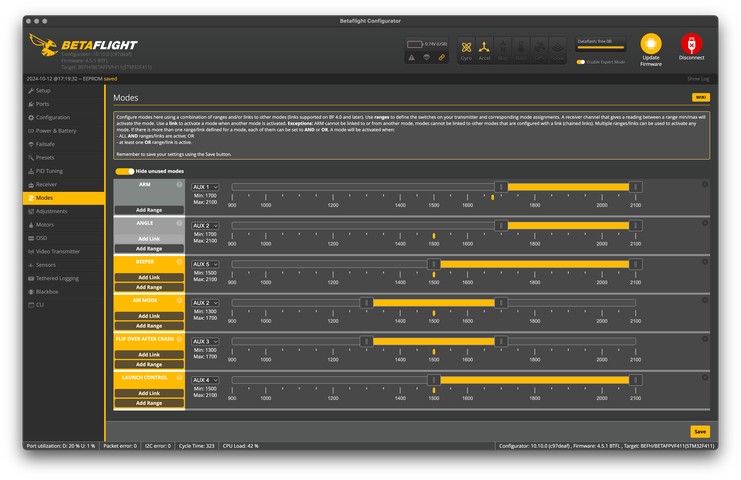Open the CLI tab
Viewport: 741px width, 480px height.
tap(63, 305)
